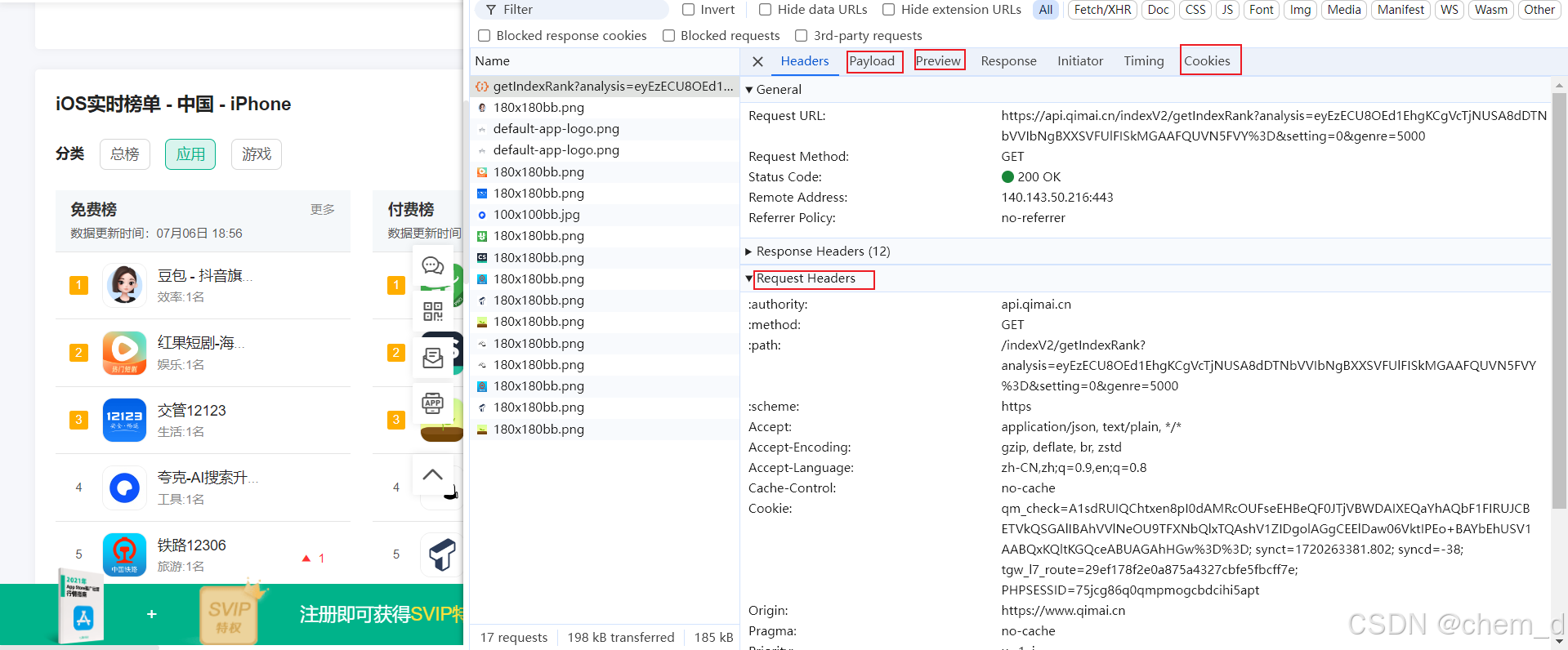1568x650 pixels.
Task: Click the chat bubble support icon
Action: [432, 266]
